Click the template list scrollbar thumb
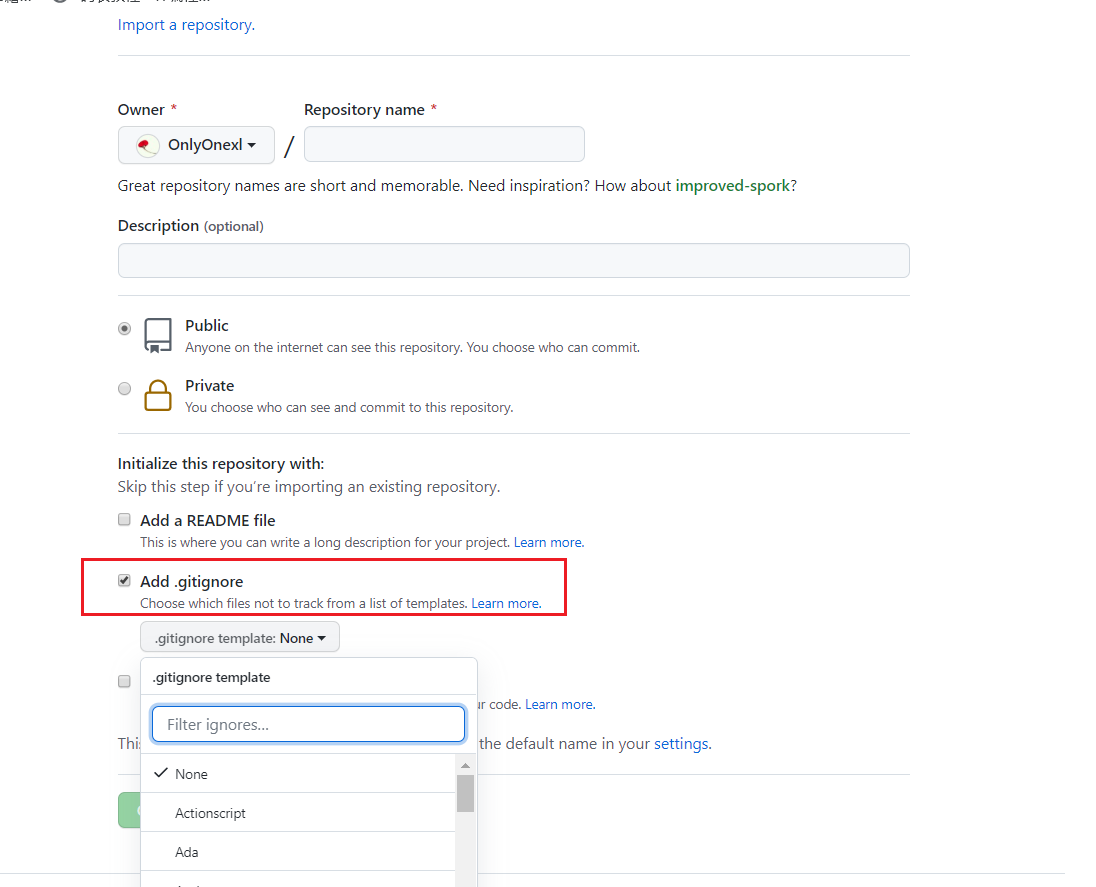 (466, 793)
